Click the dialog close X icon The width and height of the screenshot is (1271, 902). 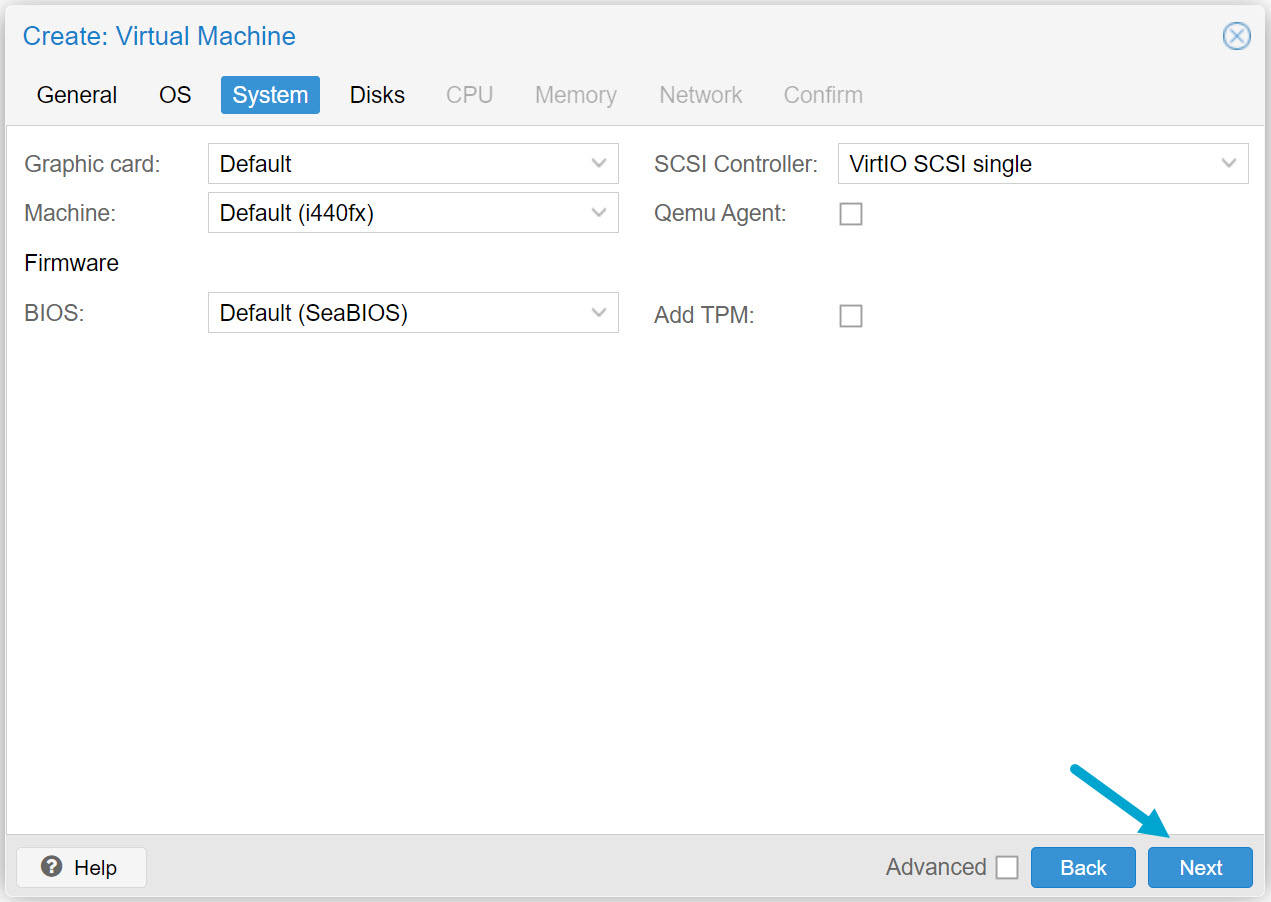[1236, 36]
